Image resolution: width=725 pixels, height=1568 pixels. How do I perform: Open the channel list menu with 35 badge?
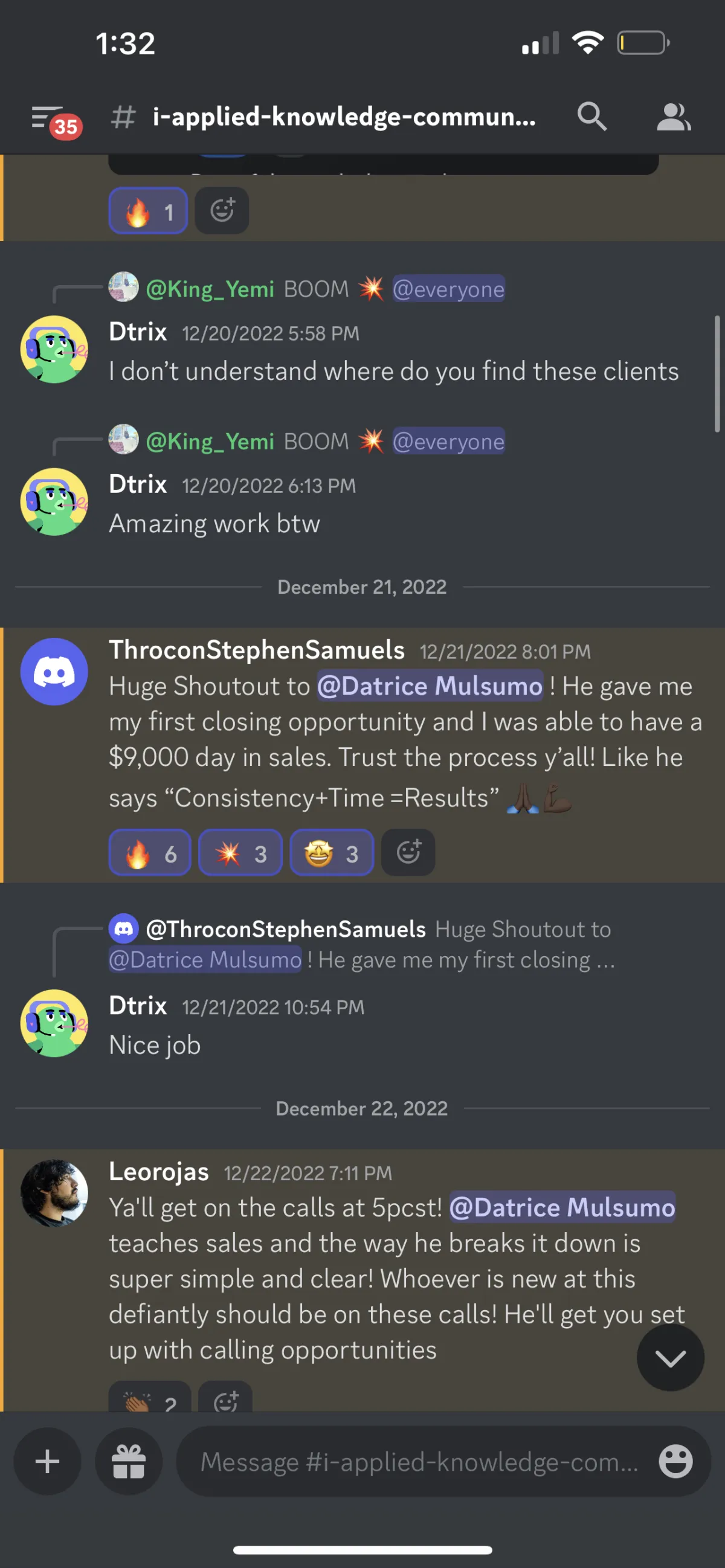(56, 120)
